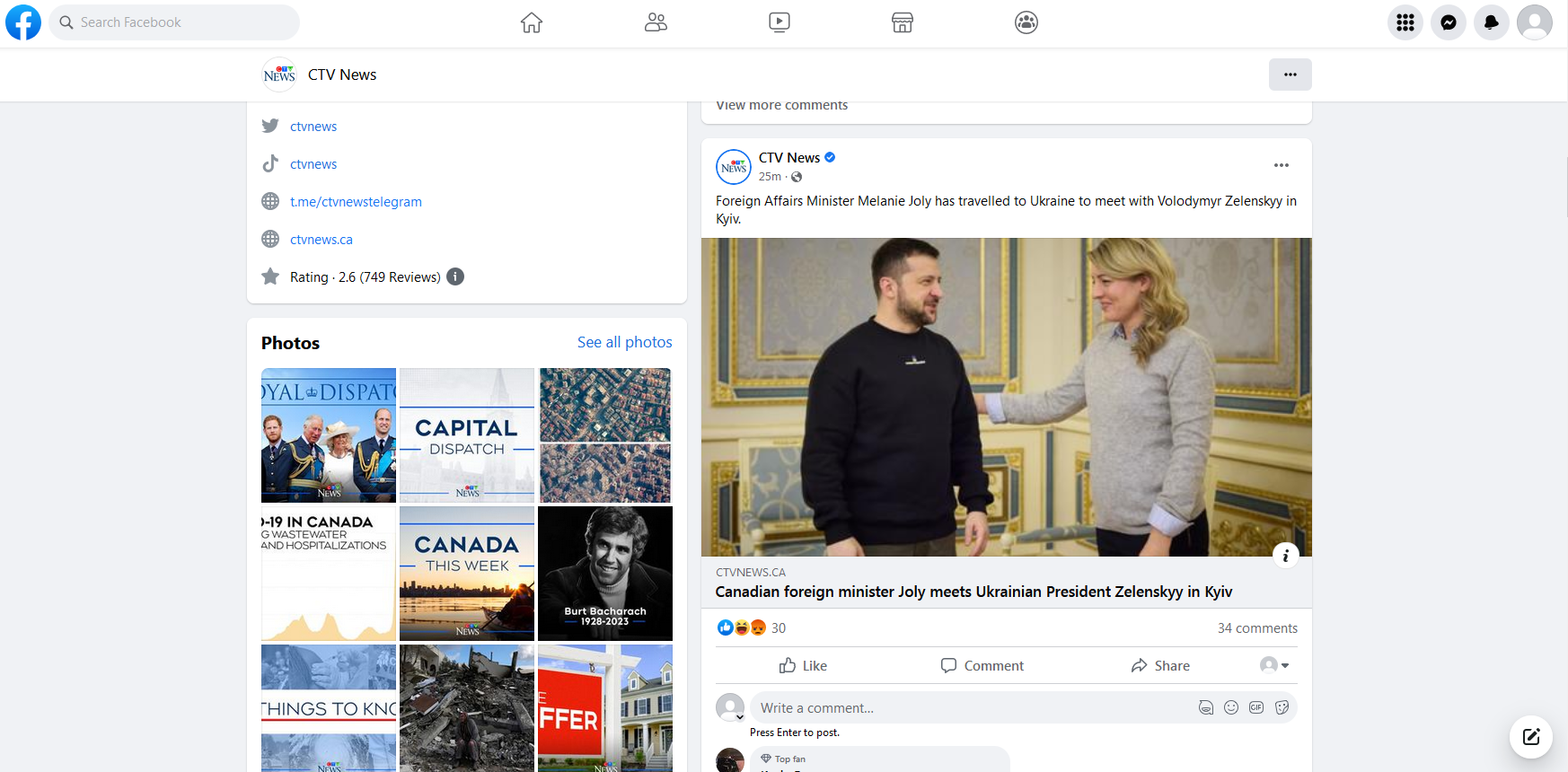
Task: Click the Search Facebook input field
Action: pyautogui.click(x=174, y=22)
